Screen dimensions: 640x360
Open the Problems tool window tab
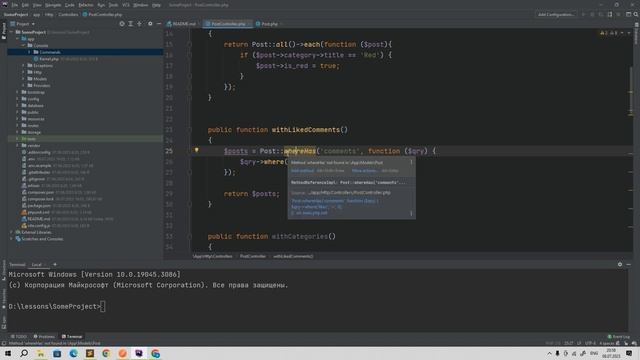(x=44, y=336)
